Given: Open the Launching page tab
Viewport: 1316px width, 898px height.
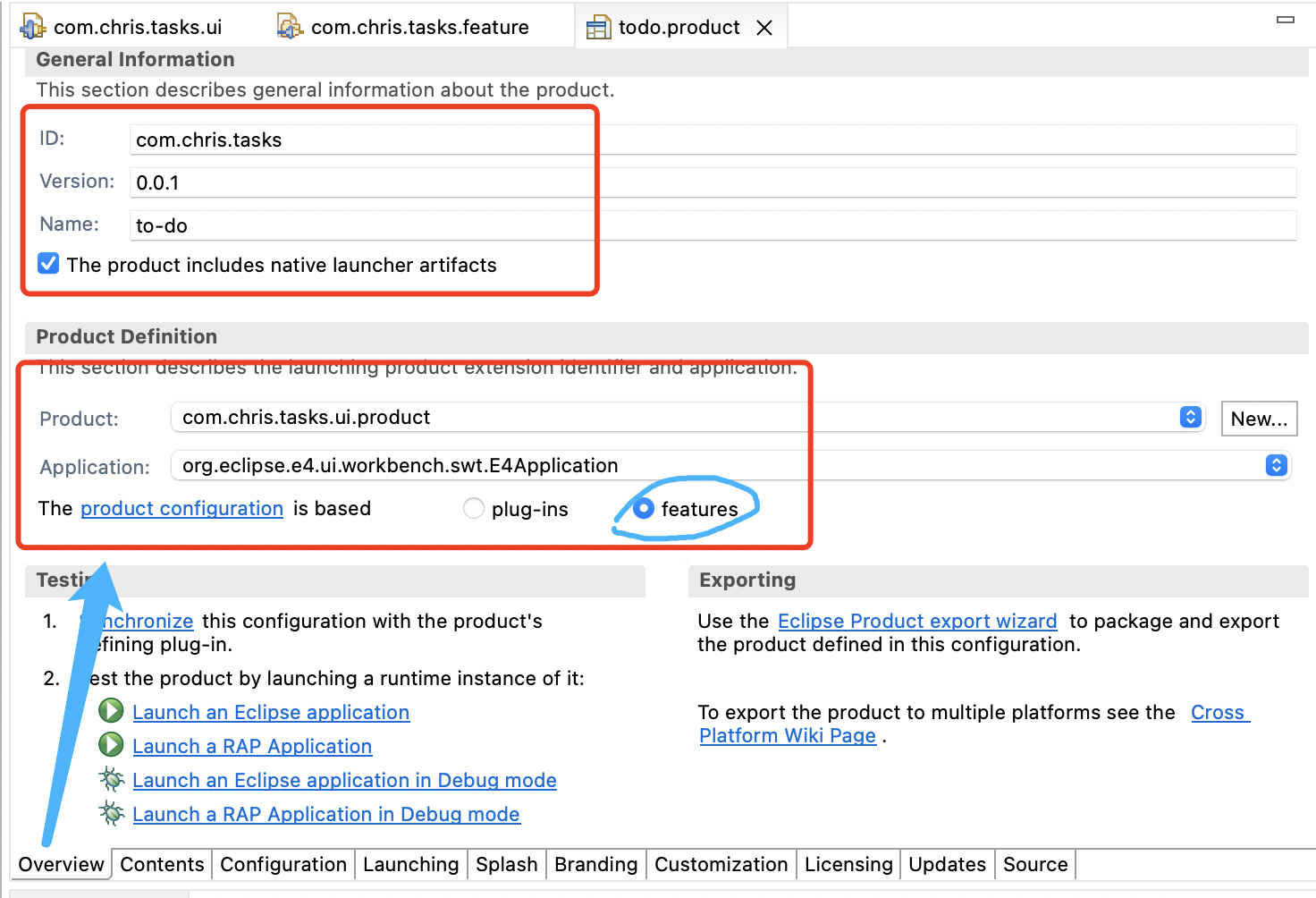Looking at the screenshot, I should pyautogui.click(x=411, y=864).
